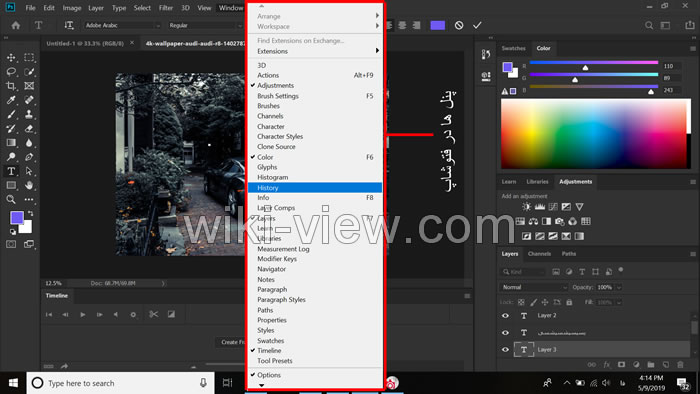This screenshot has width=700, height=394.
Task: Cancel current text edits
Action: pos(459,25)
